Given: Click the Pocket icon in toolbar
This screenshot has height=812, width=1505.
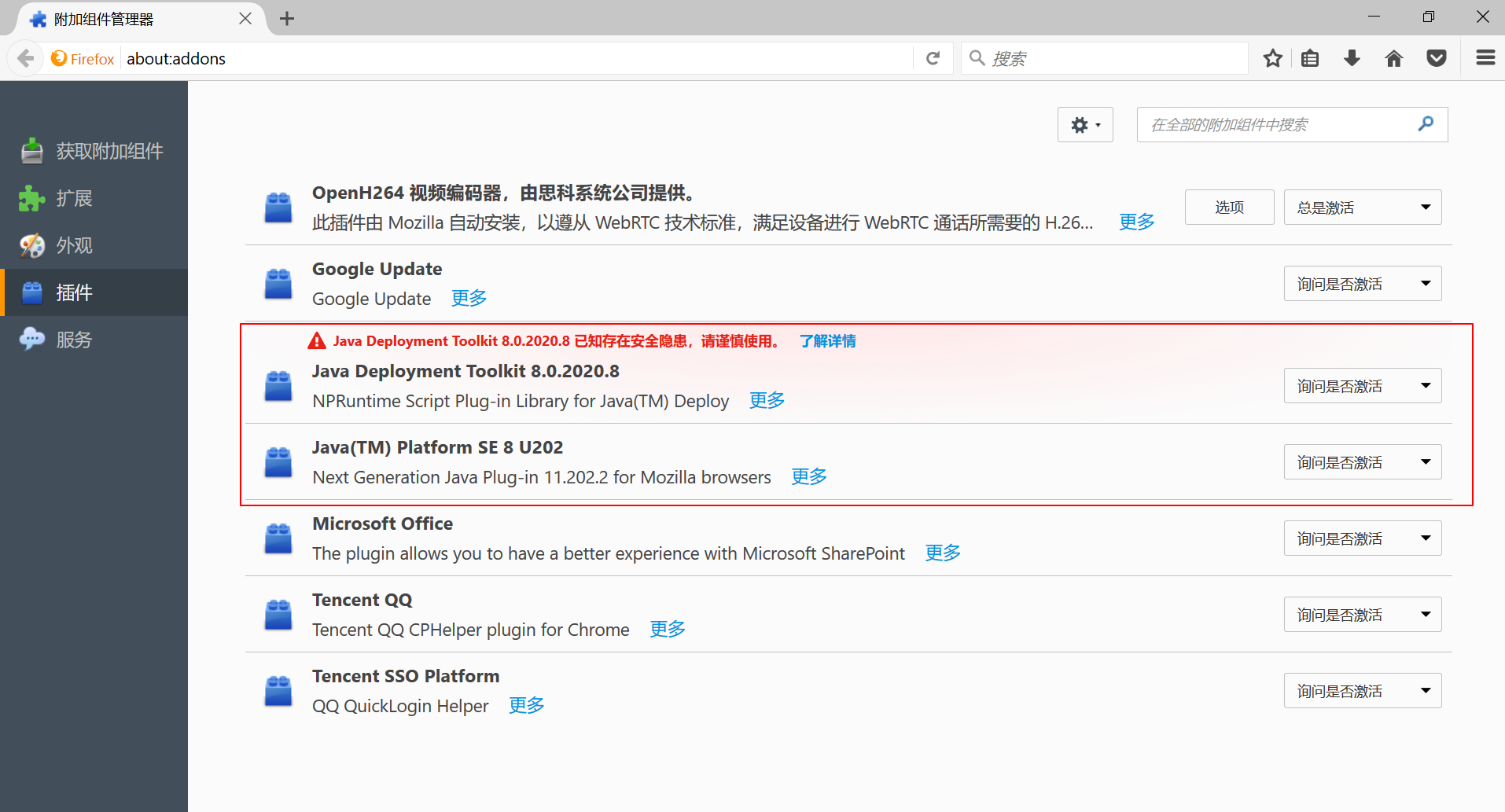Looking at the screenshot, I should coord(1436,58).
